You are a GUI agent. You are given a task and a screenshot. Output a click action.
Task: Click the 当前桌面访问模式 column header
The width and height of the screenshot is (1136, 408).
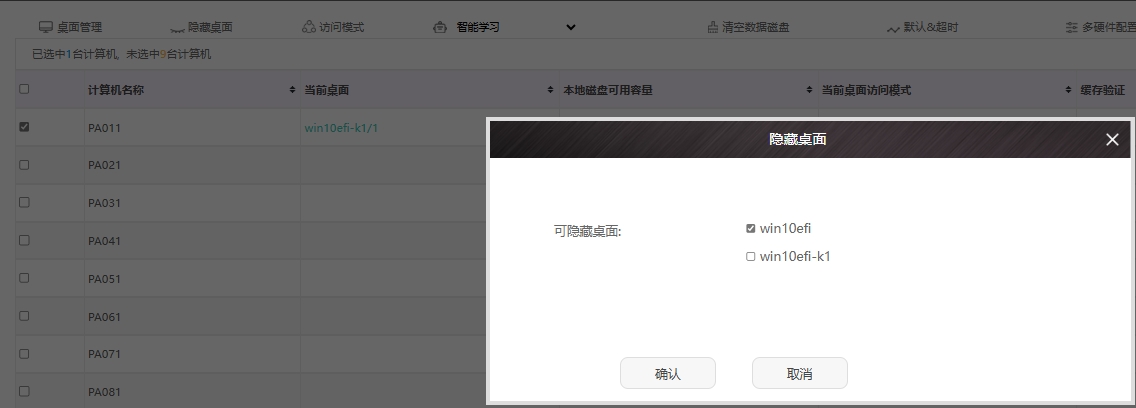(866, 90)
